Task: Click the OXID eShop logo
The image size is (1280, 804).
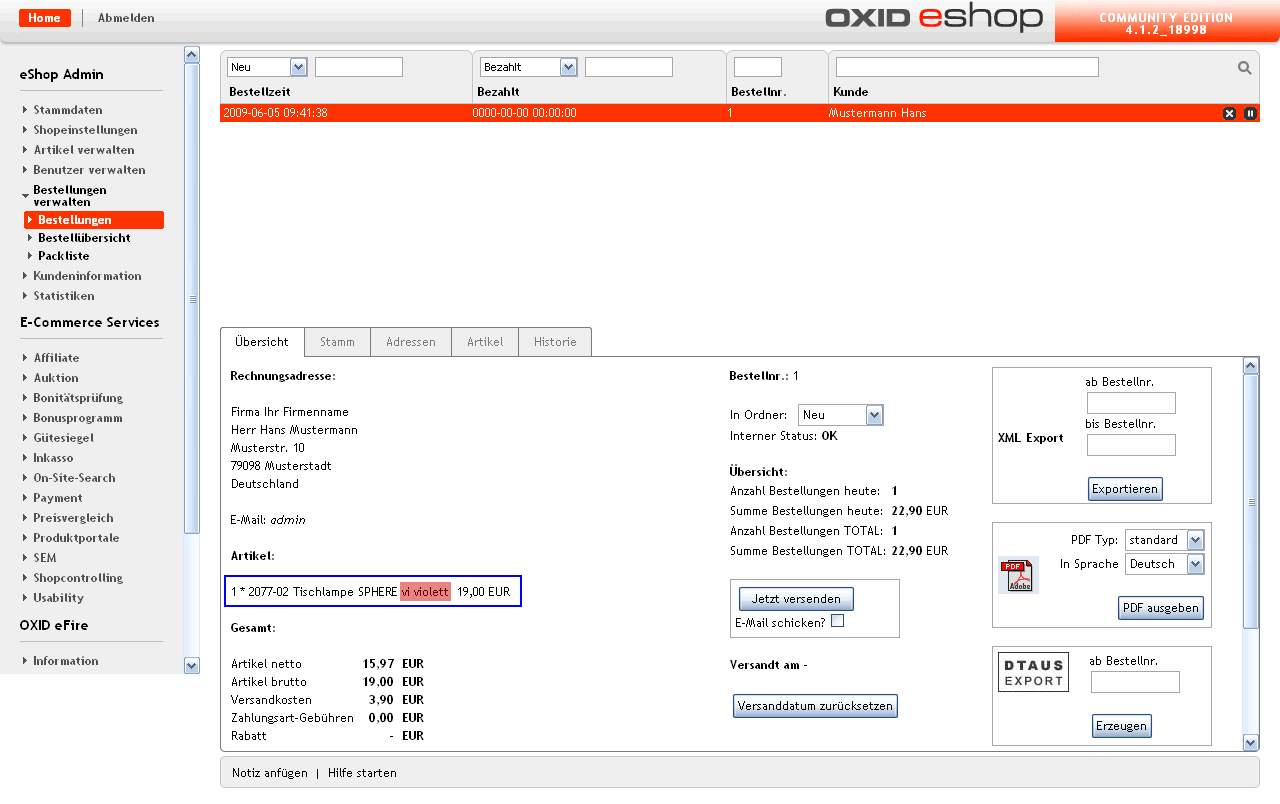Action: point(933,19)
